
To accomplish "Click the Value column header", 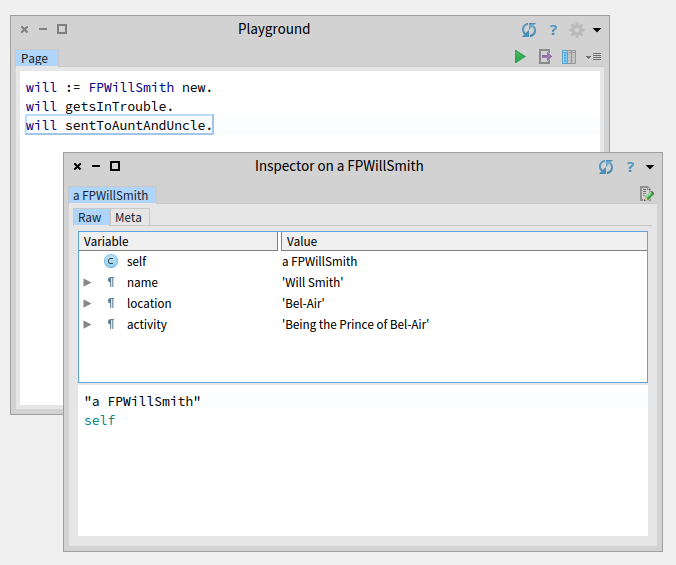I will coord(464,241).
